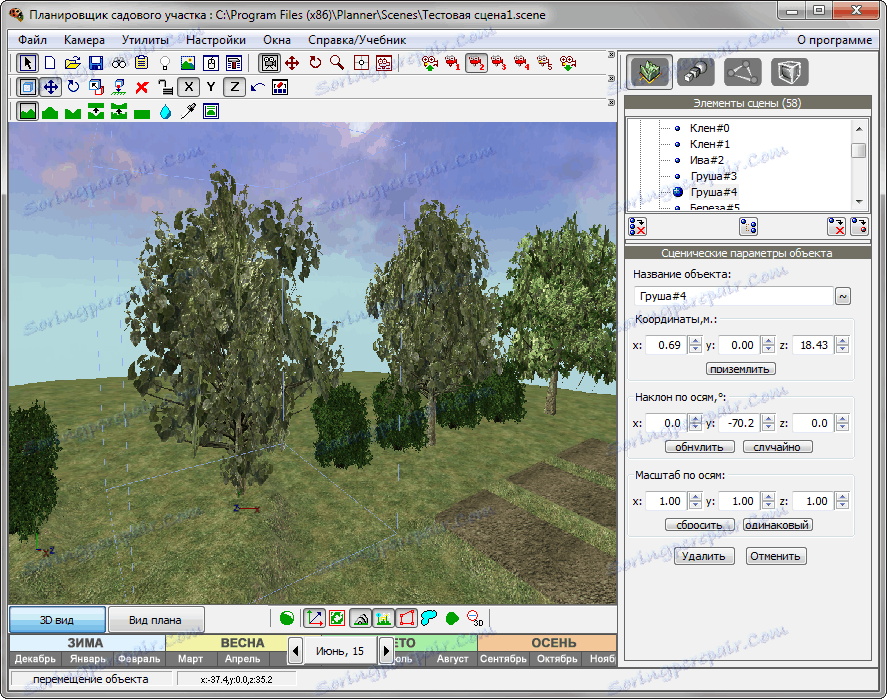Select the raise terrain hill tool

pyautogui.click(x=50, y=111)
